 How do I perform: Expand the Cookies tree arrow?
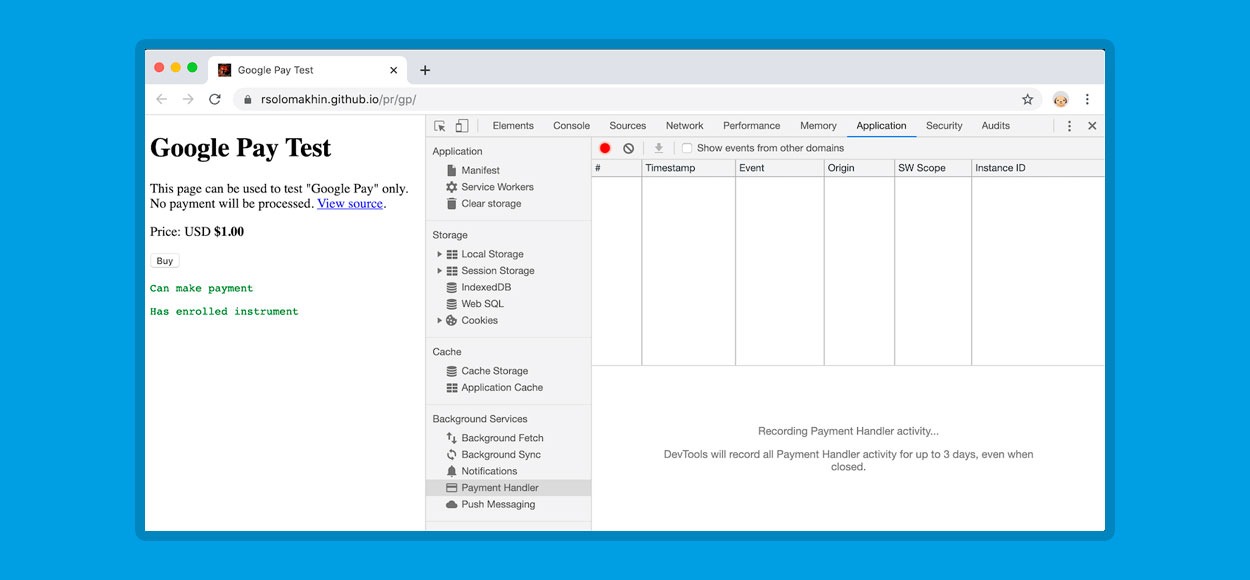(x=440, y=321)
